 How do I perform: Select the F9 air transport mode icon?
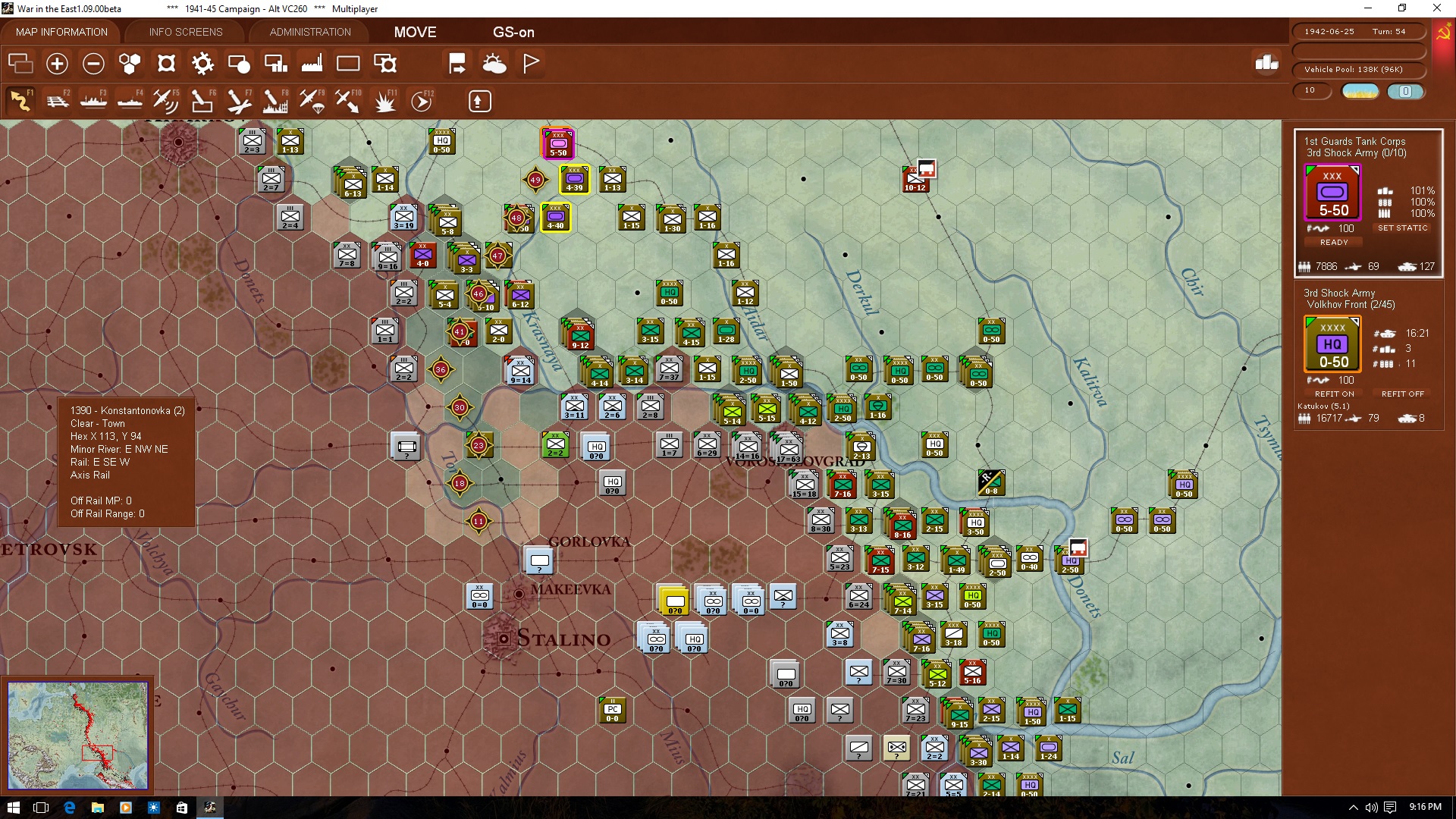312,101
